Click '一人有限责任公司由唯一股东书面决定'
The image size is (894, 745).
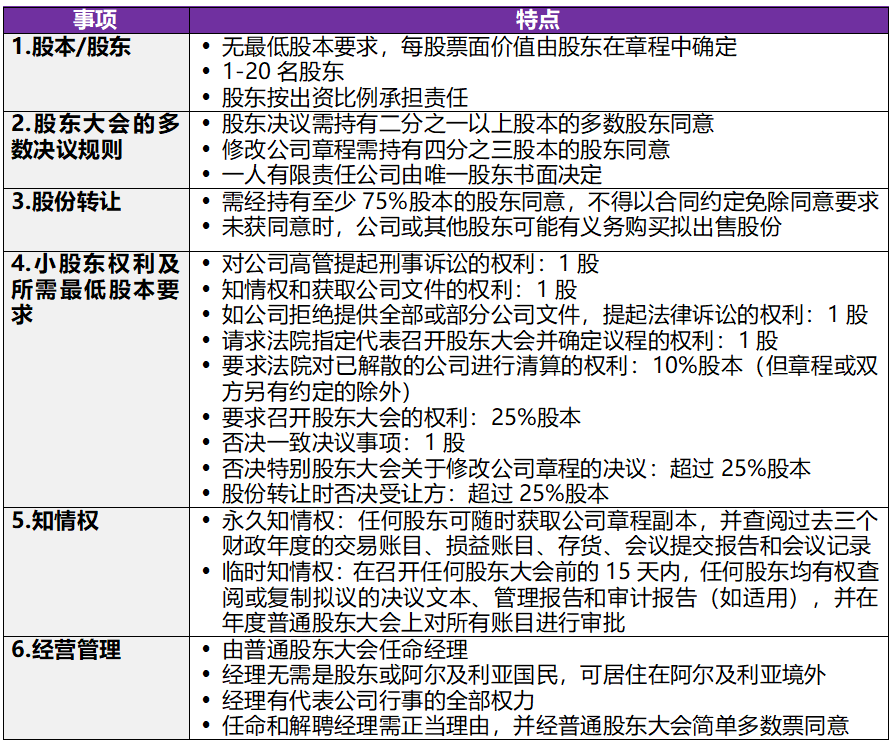click(412, 175)
